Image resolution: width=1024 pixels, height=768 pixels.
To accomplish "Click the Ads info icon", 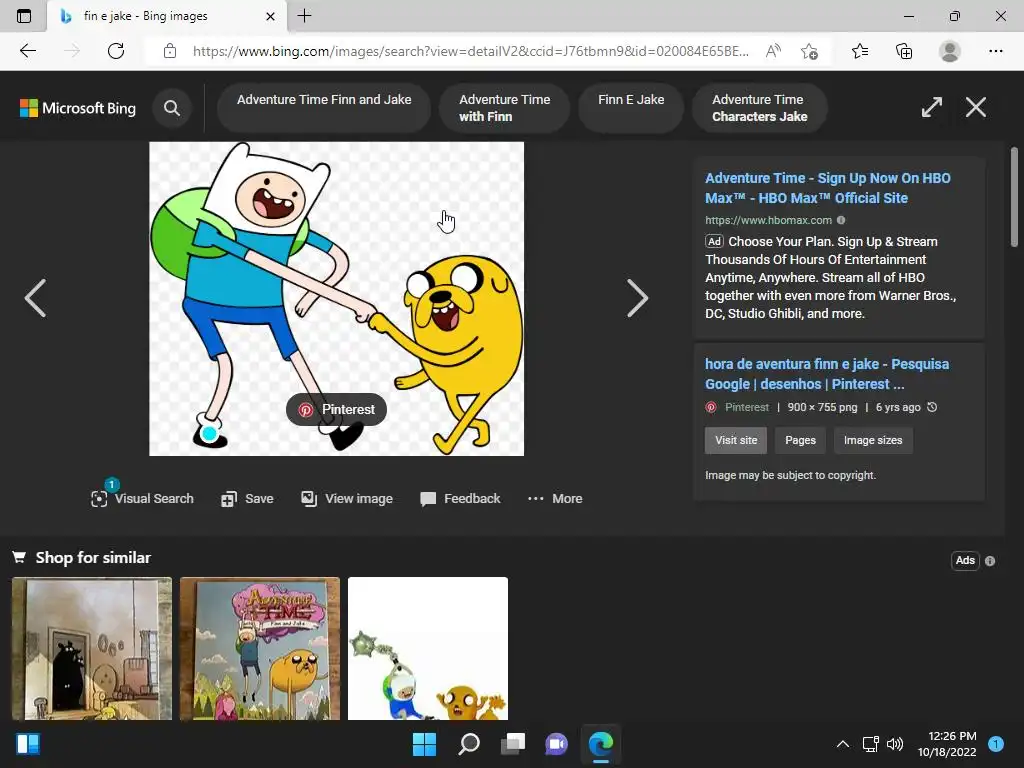I will tap(990, 561).
